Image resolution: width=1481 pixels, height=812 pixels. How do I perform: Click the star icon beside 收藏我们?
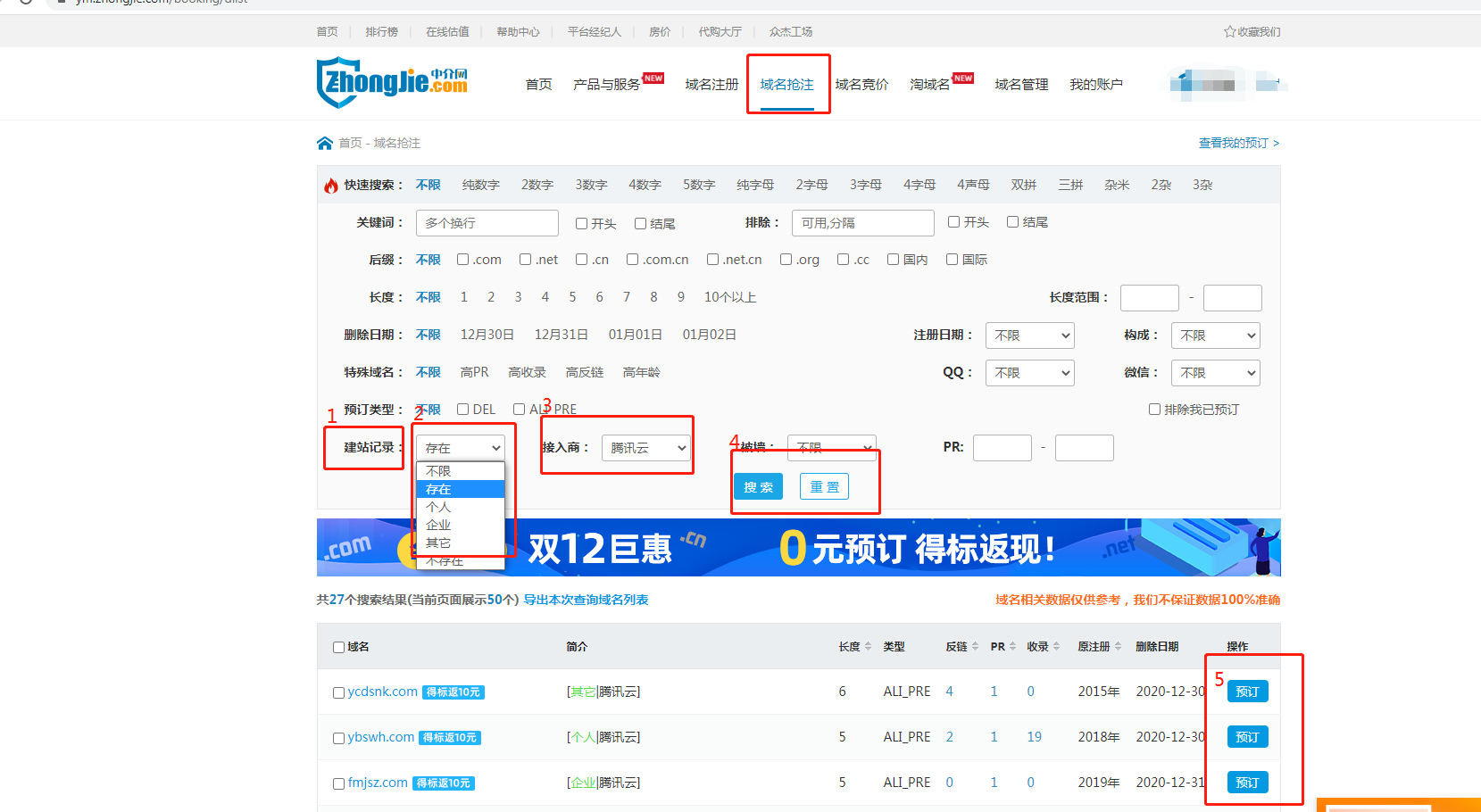coord(1229,31)
